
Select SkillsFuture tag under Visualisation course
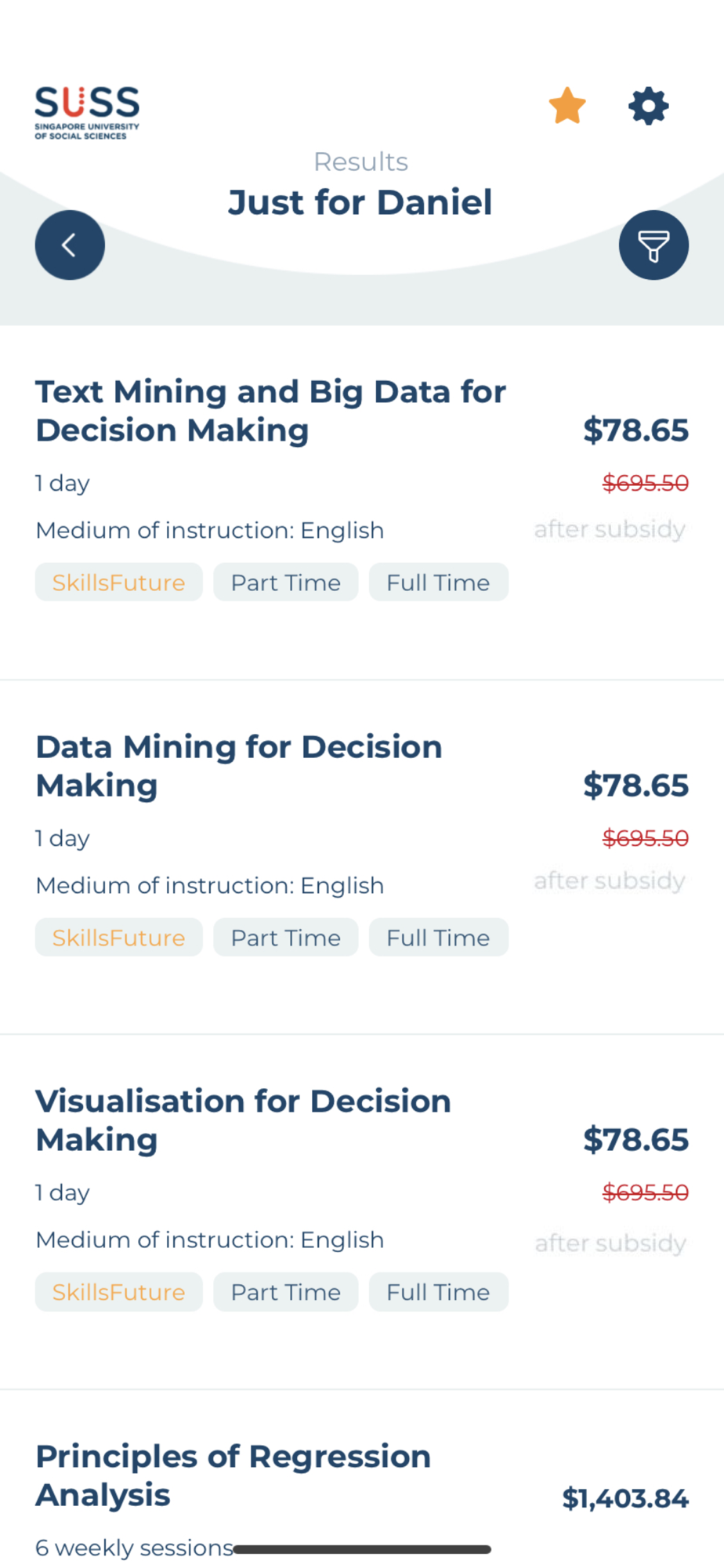coord(119,1292)
